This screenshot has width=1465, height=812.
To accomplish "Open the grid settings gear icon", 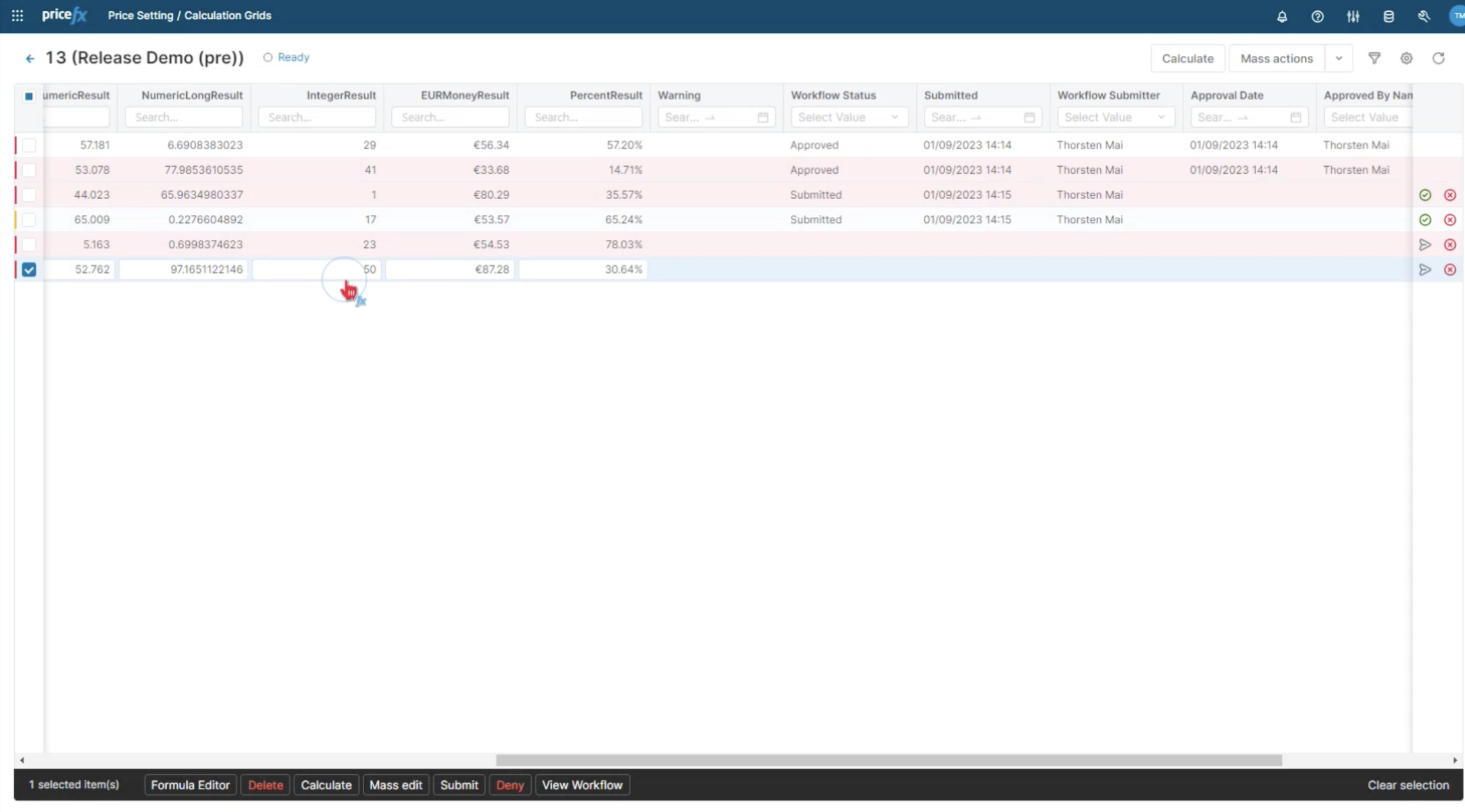I will coord(1407,58).
